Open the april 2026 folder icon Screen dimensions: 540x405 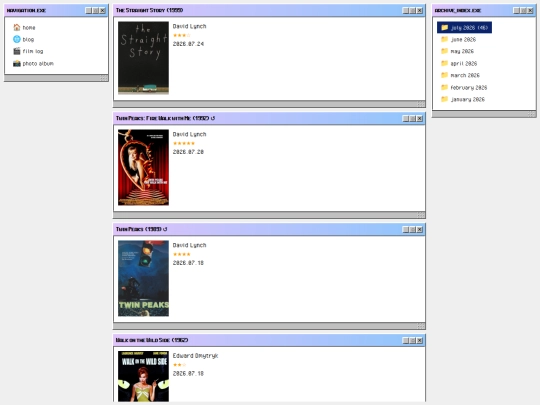(x=444, y=63)
